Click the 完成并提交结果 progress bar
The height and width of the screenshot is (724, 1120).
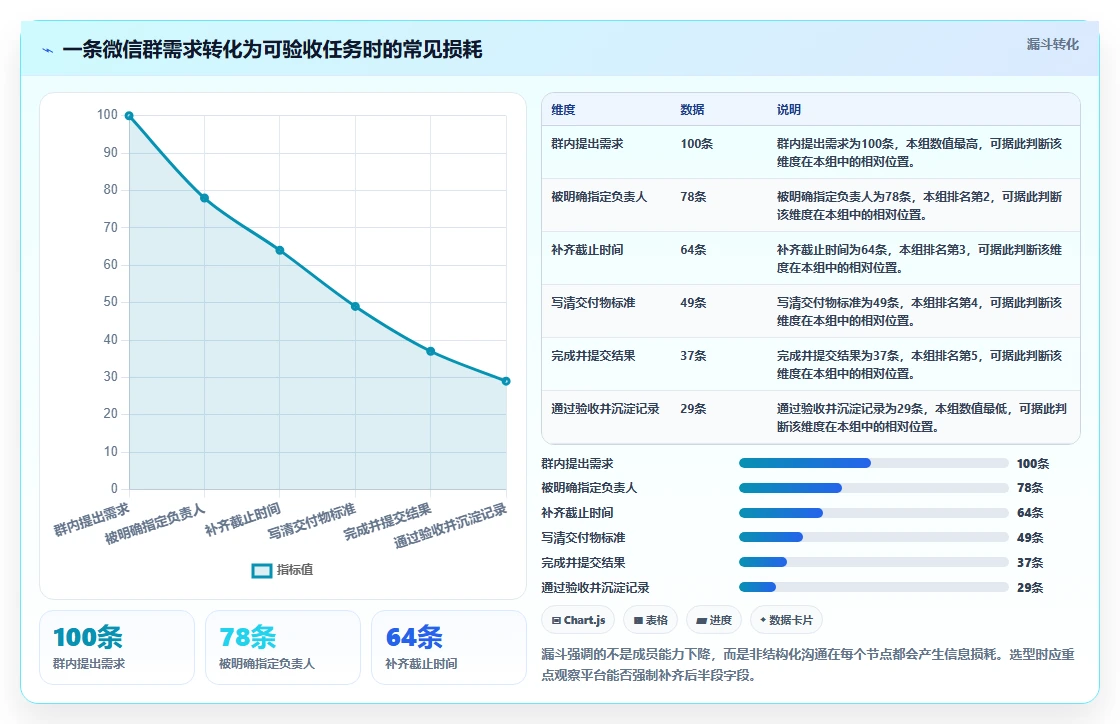[874, 563]
